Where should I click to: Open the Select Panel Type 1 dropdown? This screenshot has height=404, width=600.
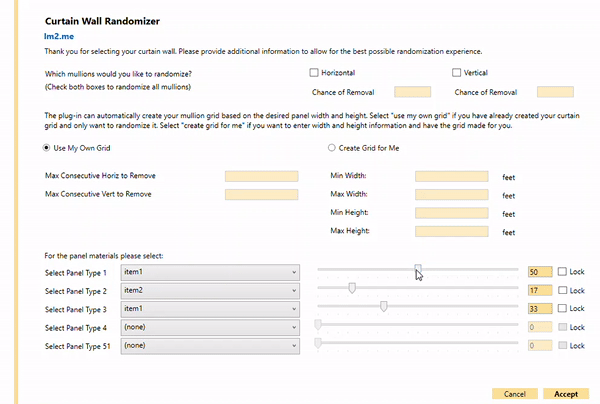pyautogui.click(x=210, y=272)
